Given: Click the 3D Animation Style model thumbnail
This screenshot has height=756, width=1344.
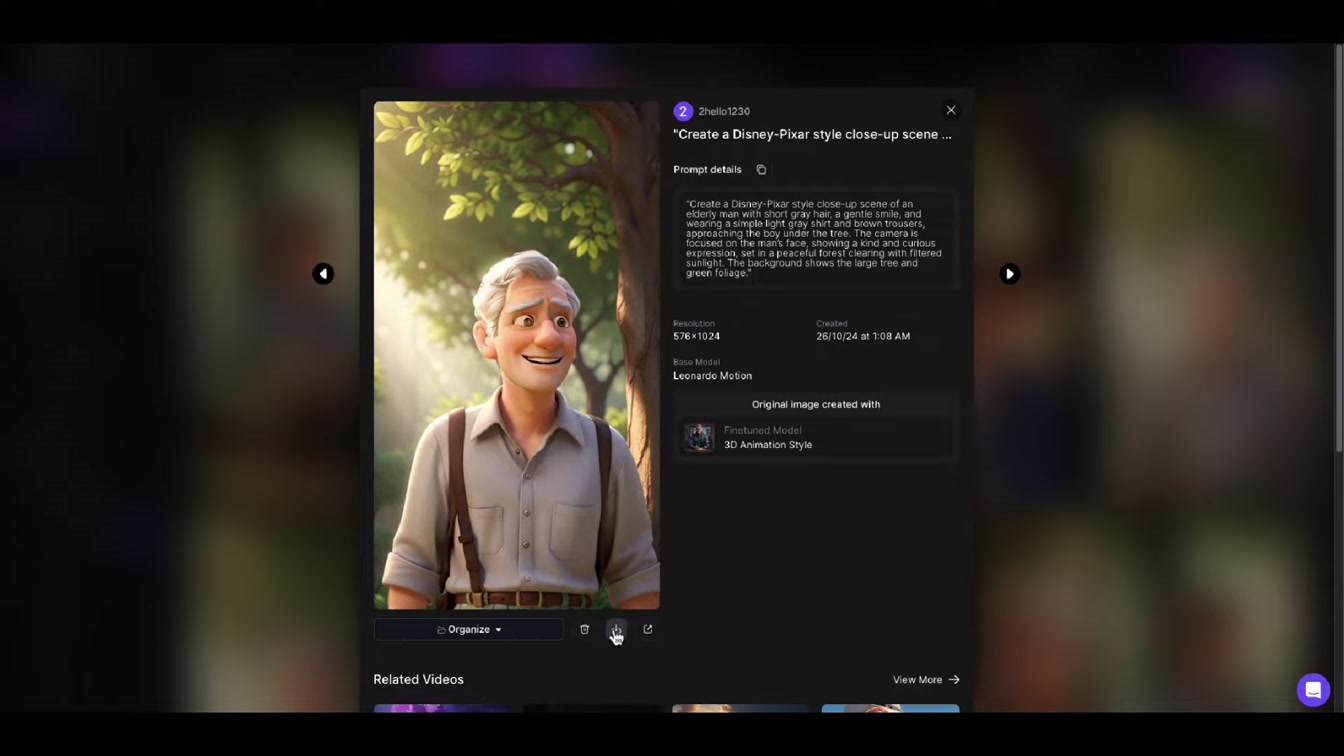Looking at the screenshot, I should click(x=699, y=438).
